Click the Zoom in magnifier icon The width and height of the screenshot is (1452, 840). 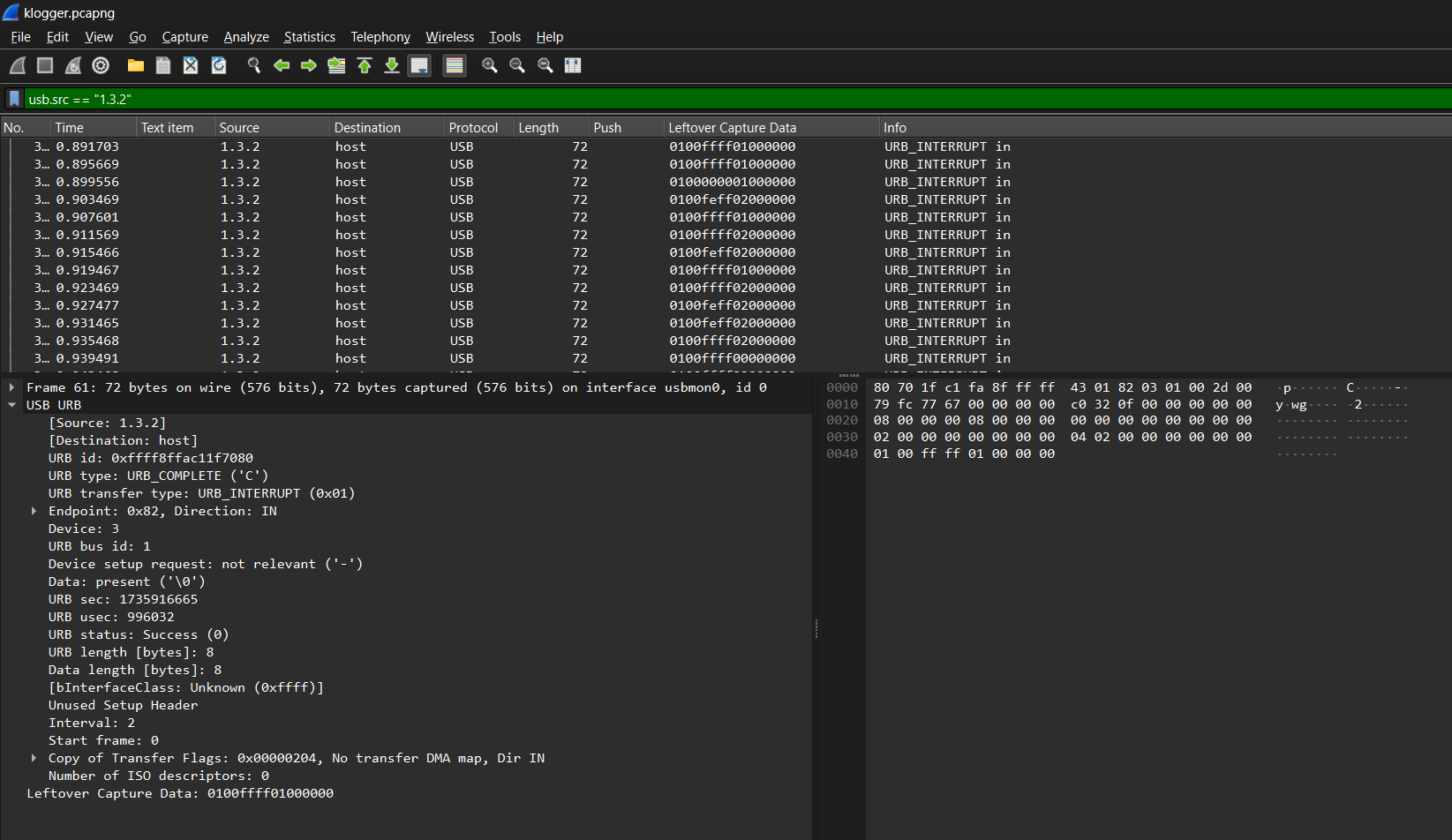[490, 65]
